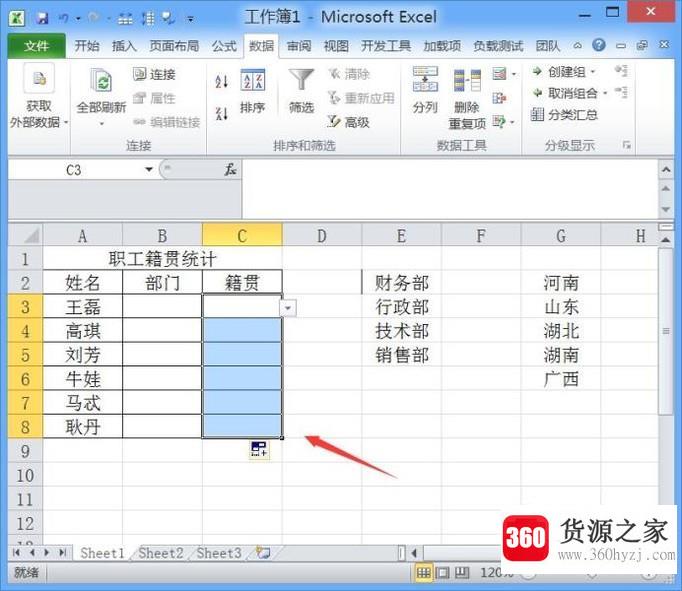Click 分类汇总 (Subtotal) button
The height and width of the screenshot is (591, 682).
coord(564,115)
